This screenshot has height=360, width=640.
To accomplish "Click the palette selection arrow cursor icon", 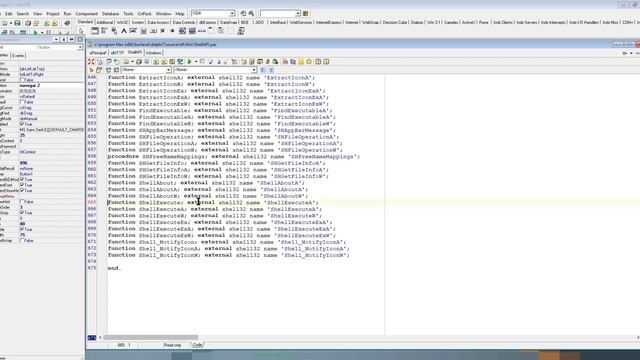I will [81, 31].
